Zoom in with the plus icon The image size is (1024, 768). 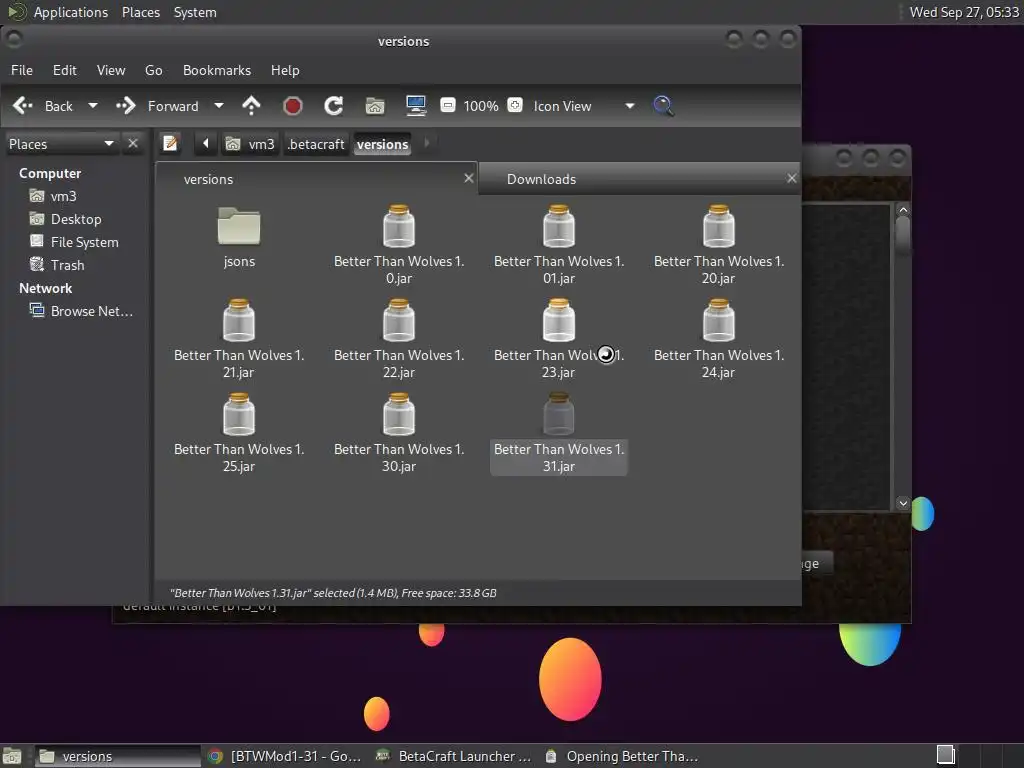point(515,105)
